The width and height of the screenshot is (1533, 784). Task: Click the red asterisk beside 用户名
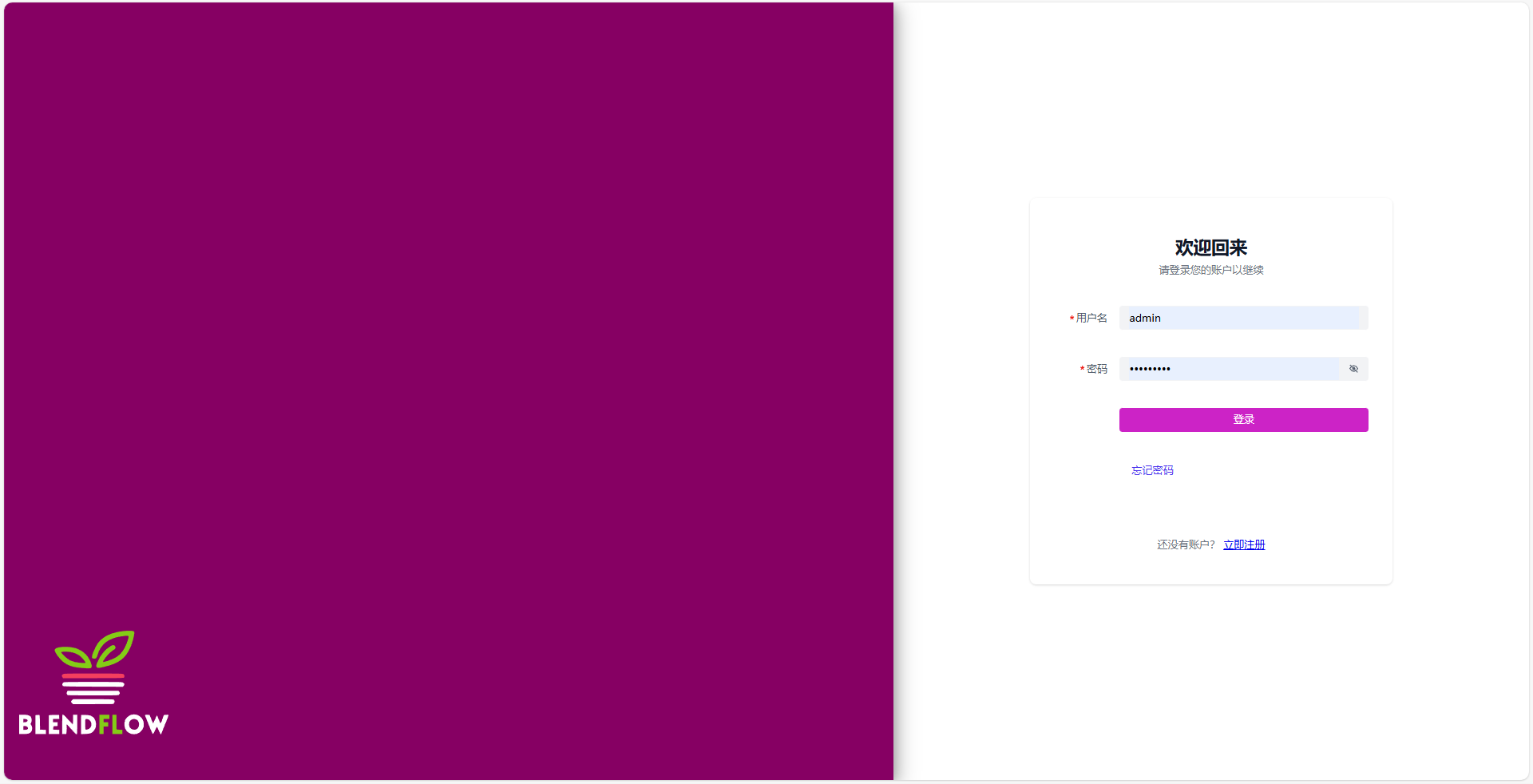coord(1072,319)
